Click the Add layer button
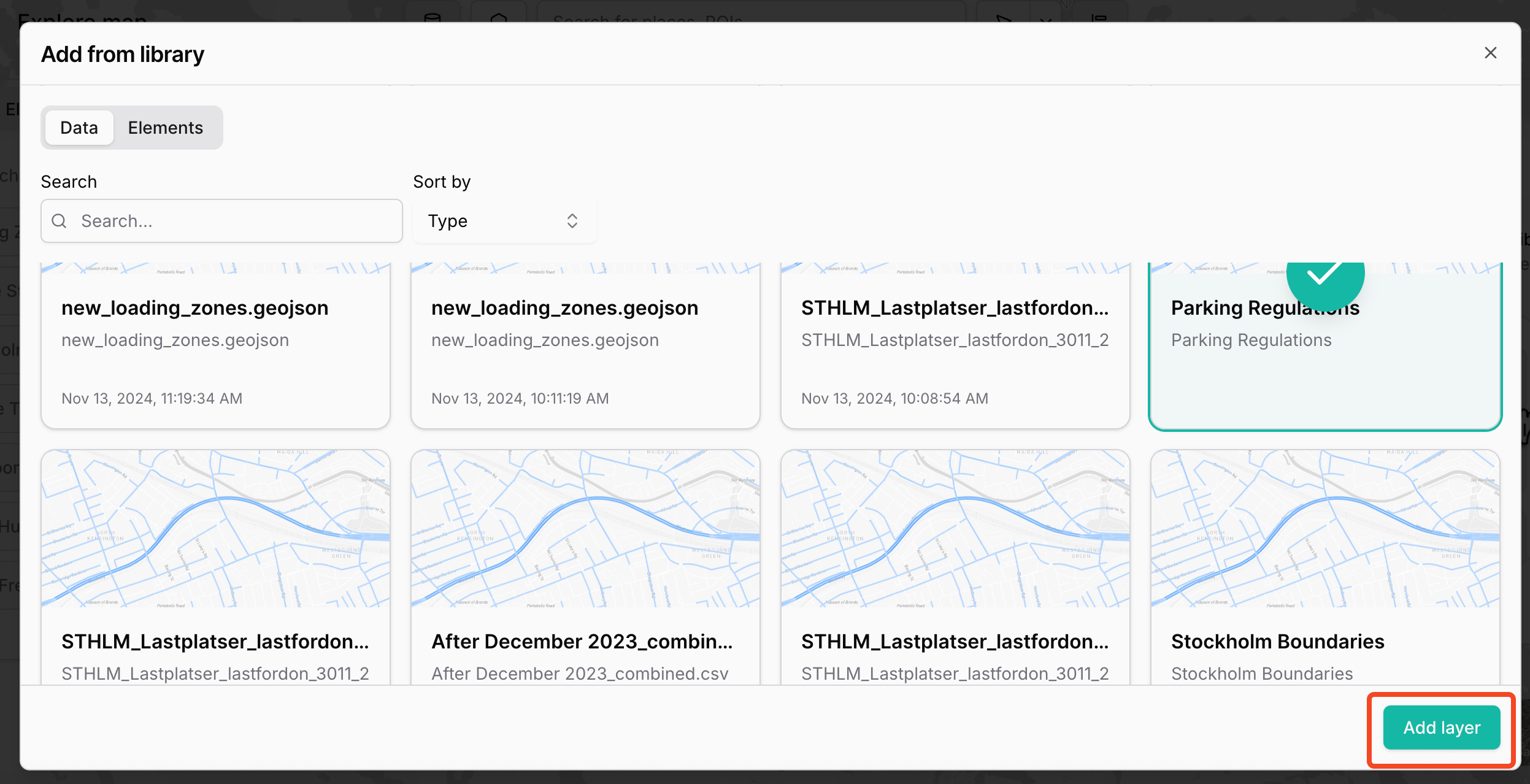The width and height of the screenshot is (1530, 784). point(1442,728)
